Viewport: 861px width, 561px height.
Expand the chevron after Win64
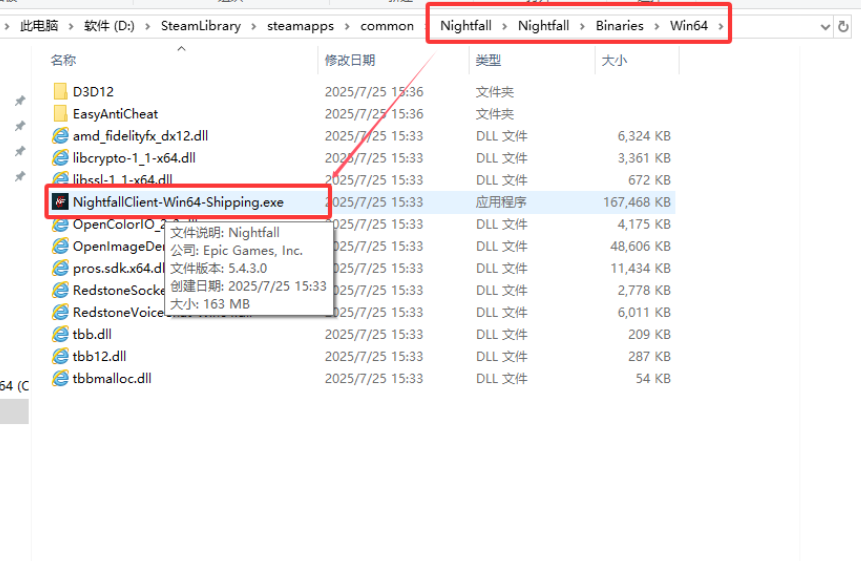721,26
